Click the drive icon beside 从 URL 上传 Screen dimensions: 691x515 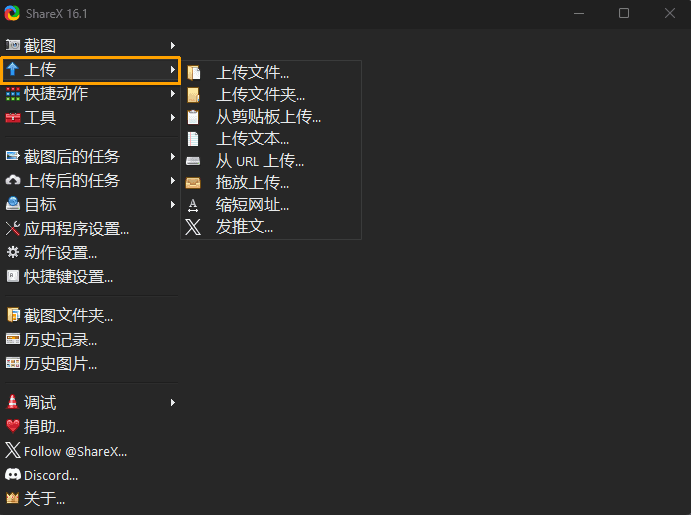click(x=193, y=161)
